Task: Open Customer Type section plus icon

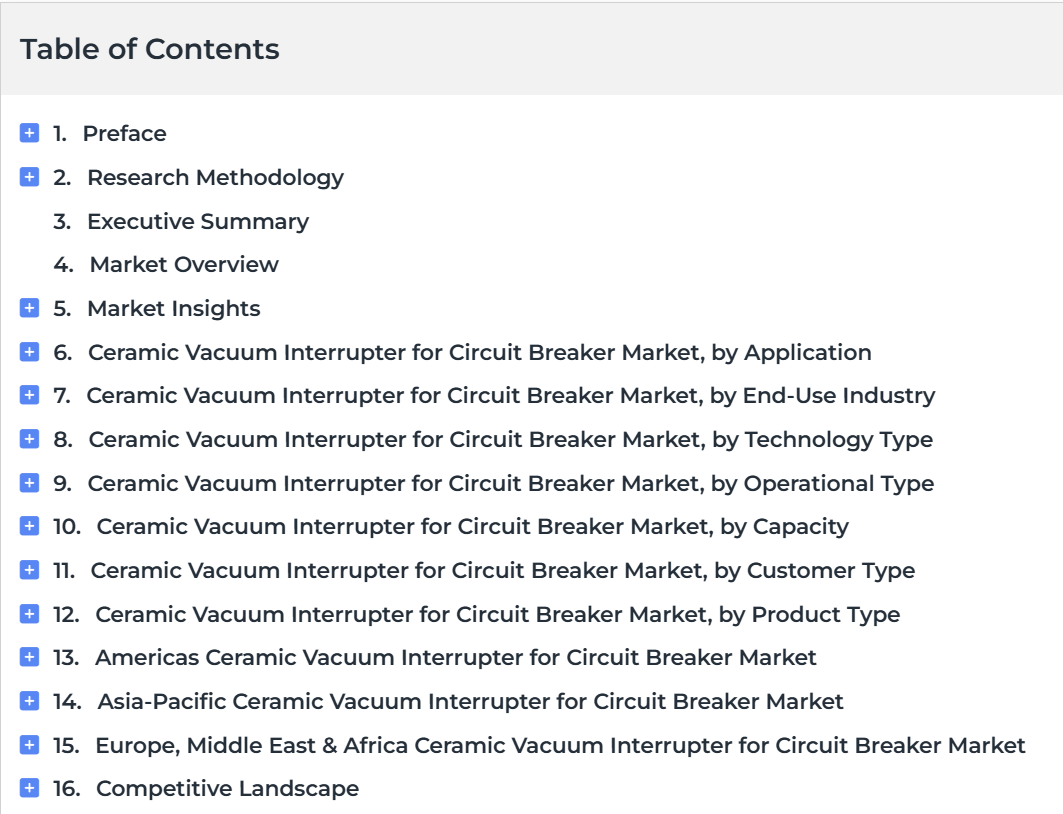Action: [29, 570]
